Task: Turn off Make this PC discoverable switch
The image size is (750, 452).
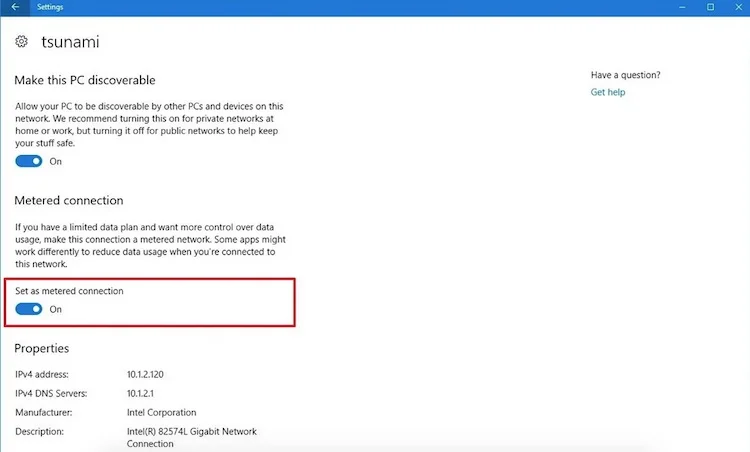Action: pyautogui.click(x=29, y=161)
